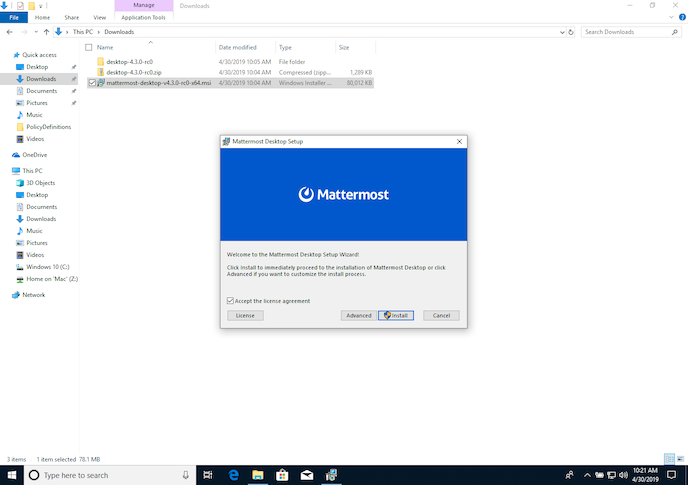Viewport: 688px width, 485px height.
Task: Uncheck Accept the license agreement
Action: pos(231,301)
